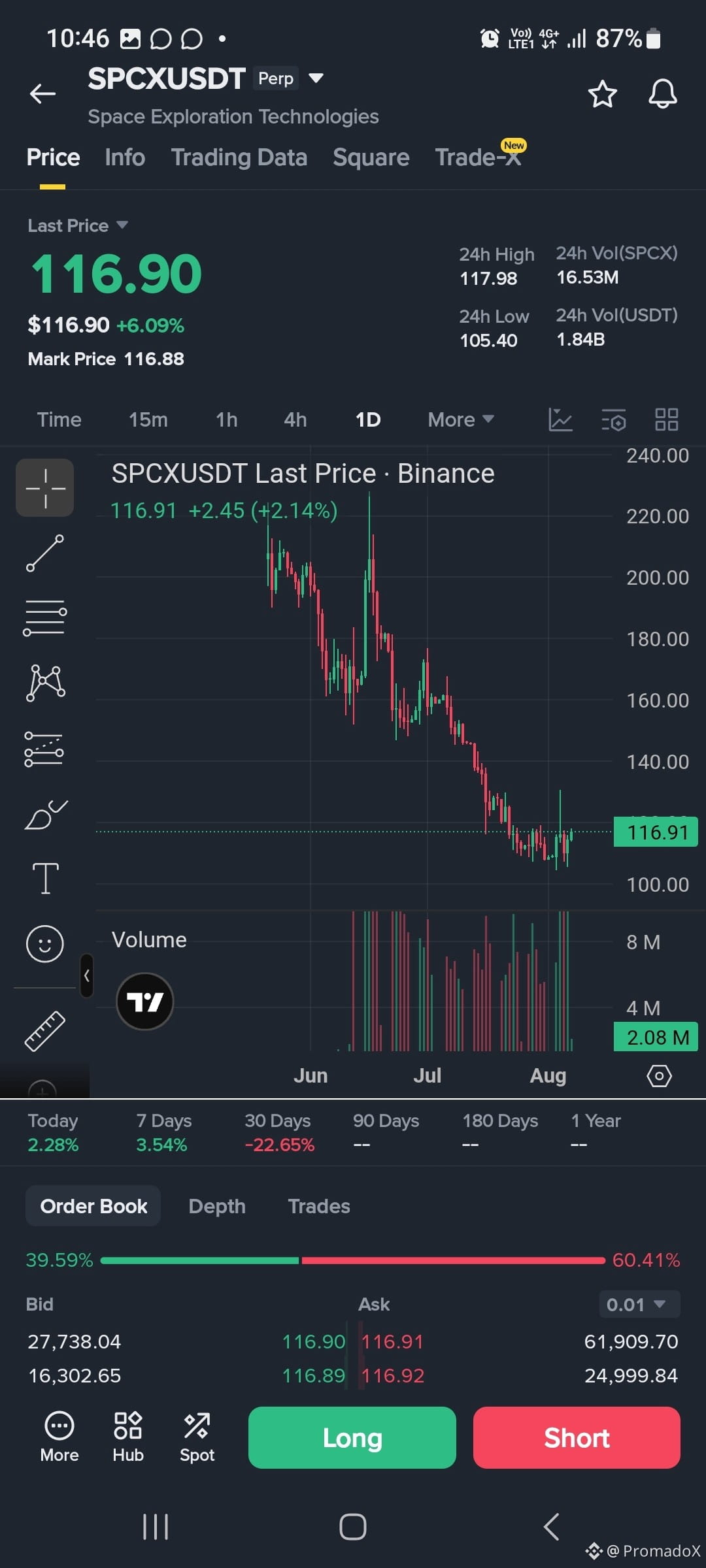Tap the green Long button

click(352, 1437)
